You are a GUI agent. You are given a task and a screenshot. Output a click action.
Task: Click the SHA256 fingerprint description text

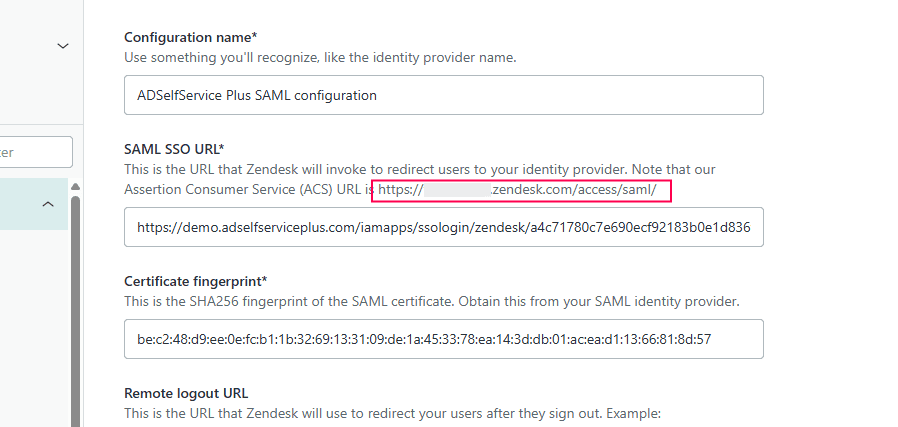click(x=432, y=301)
